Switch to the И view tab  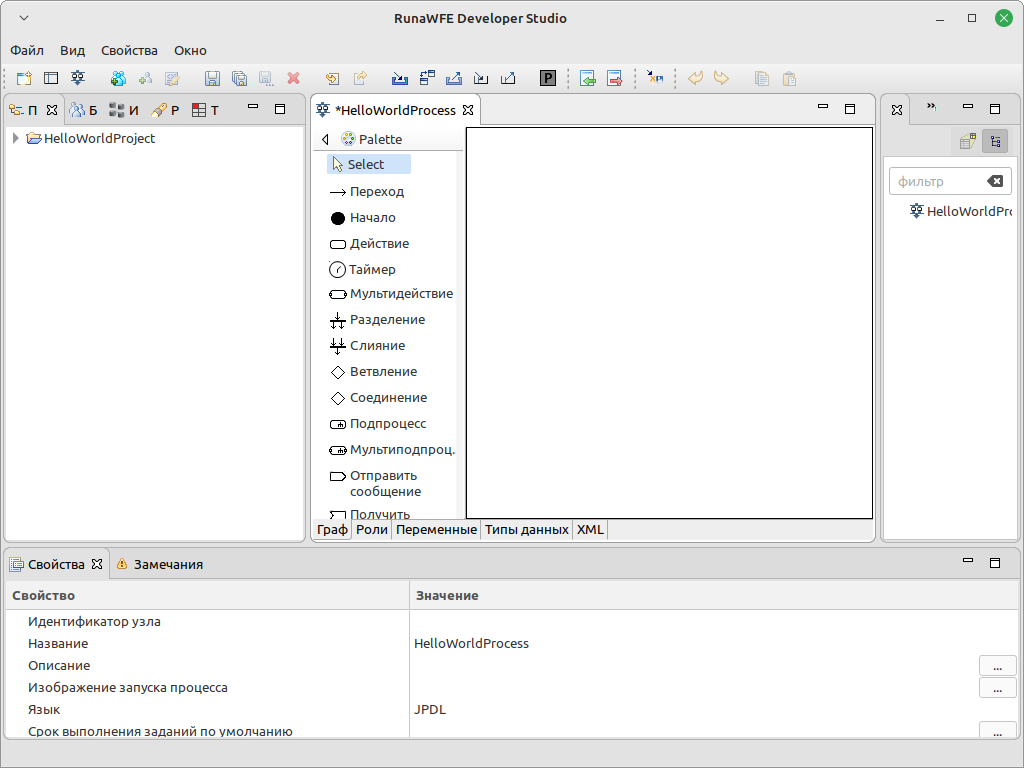click(x=124, y=110)
